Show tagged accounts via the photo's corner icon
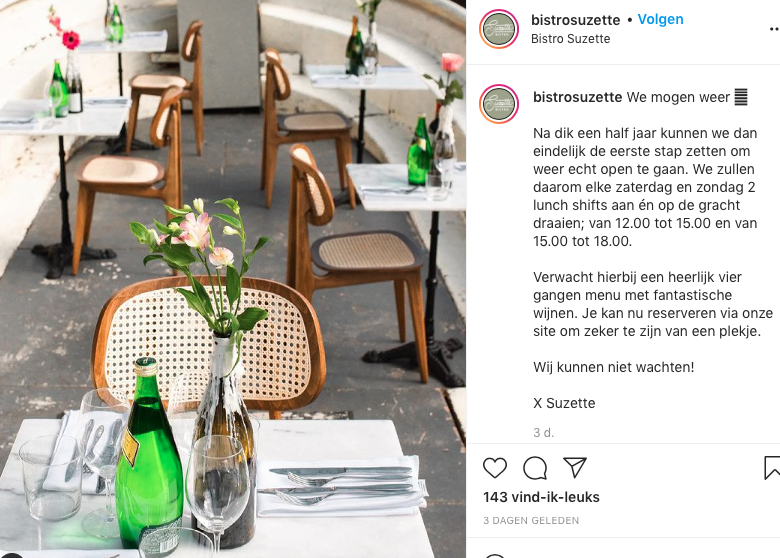Image resolution: width=780 pixels, height=558 pixels. pyautogui.click(x=11, y=555)
